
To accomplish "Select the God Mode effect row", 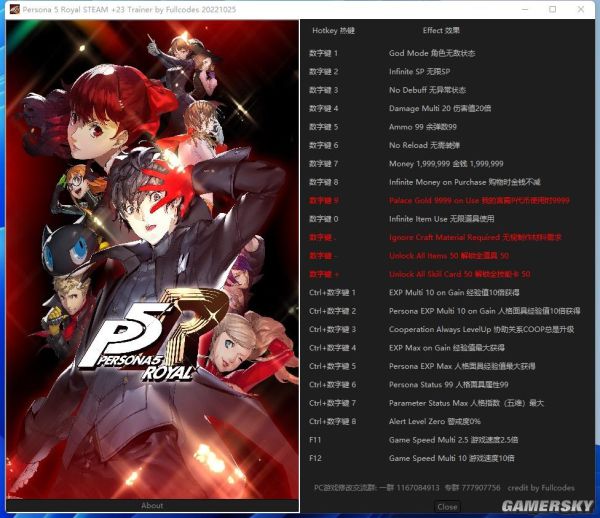I will (x=432, y=53).
